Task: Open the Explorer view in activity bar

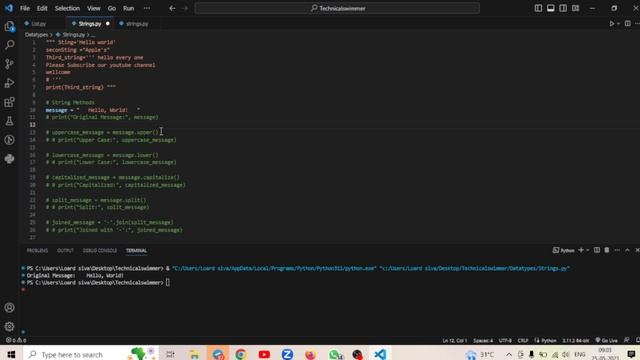Action: tap(9, 27)
